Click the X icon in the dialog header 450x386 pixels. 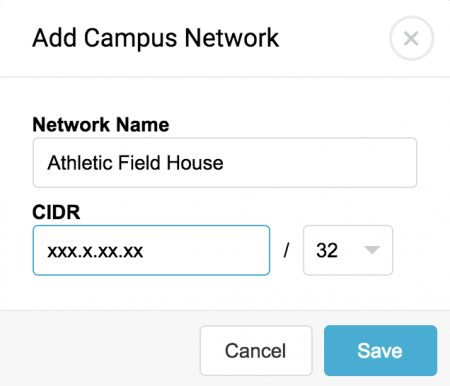tap(411, 39)
